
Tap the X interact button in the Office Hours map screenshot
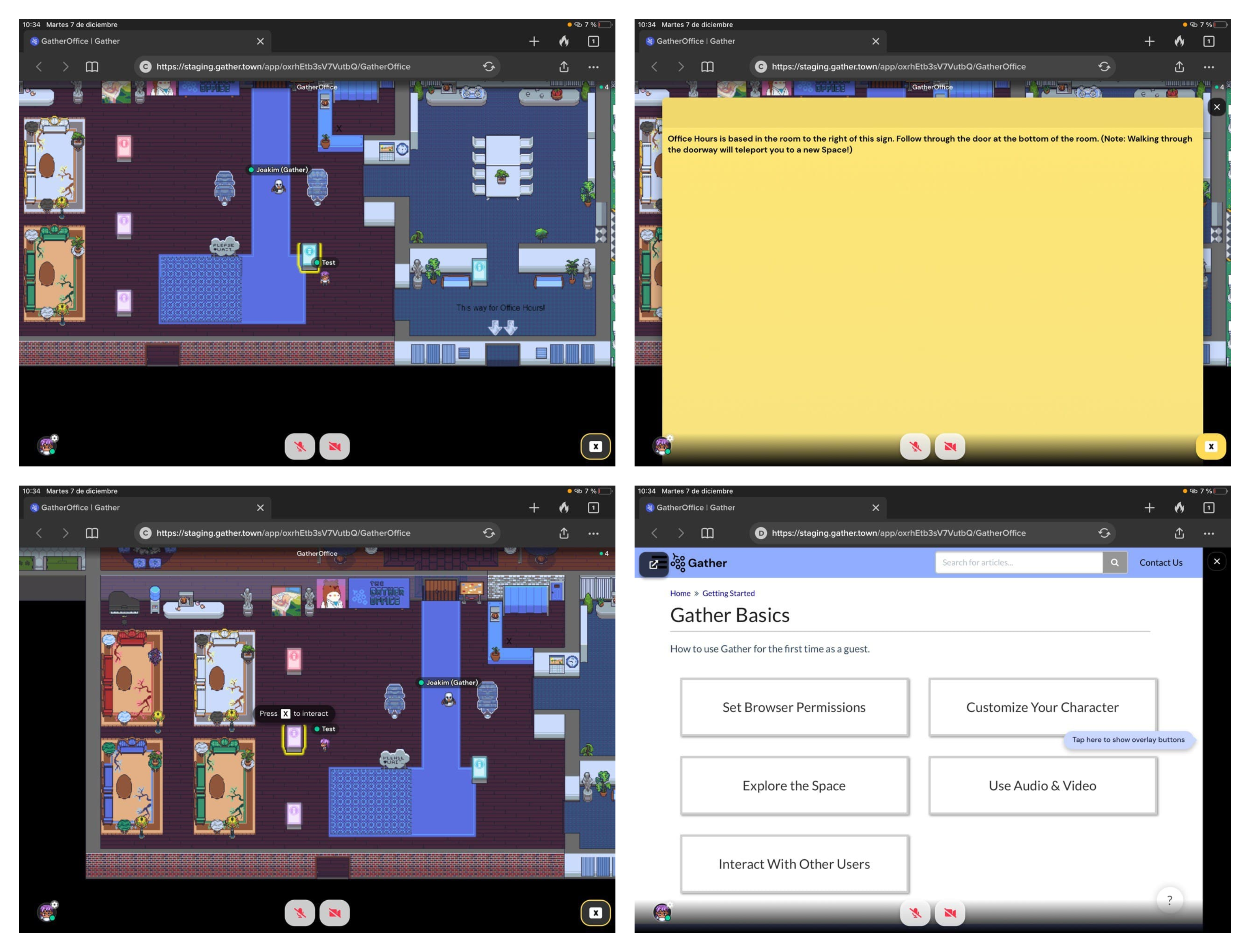click(595, 446)
